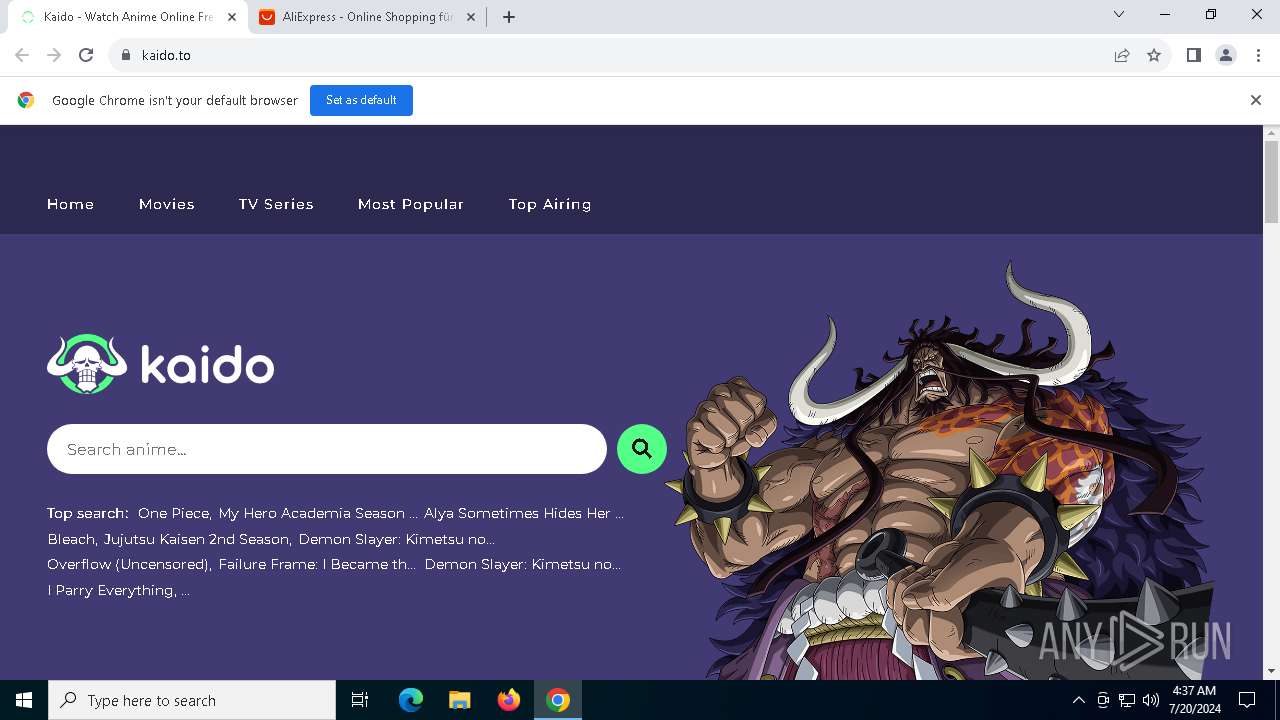Launch Firefox from the taskbar
Image resolution: width=1280 pixels, height=720 pixels.
point(509,700)
